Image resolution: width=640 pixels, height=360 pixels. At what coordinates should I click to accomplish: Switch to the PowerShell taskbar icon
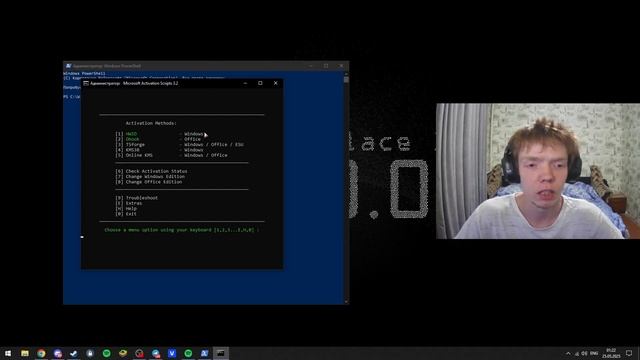click(x=204, y=353)
